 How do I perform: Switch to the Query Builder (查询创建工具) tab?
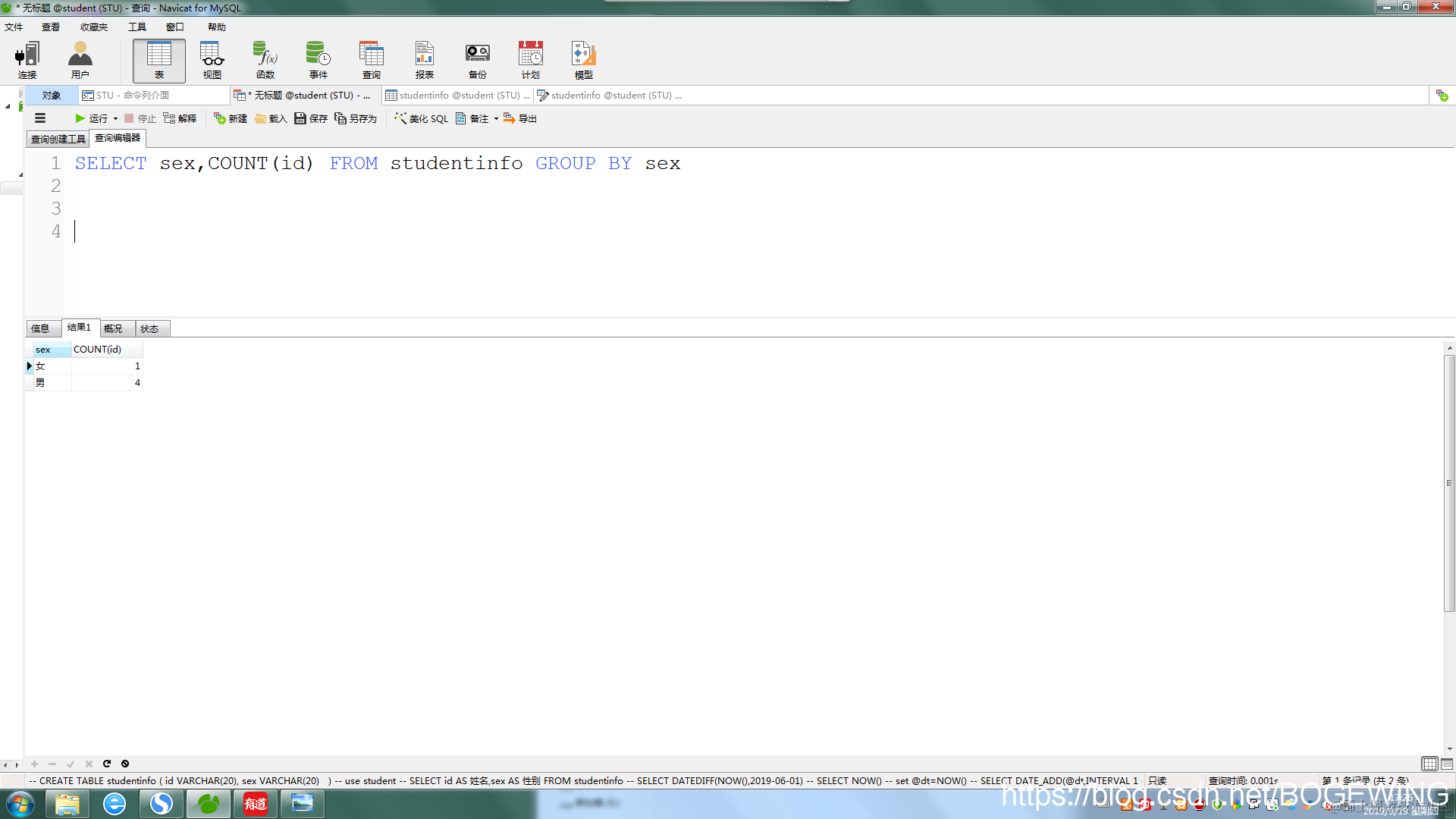tap(58, 139)
